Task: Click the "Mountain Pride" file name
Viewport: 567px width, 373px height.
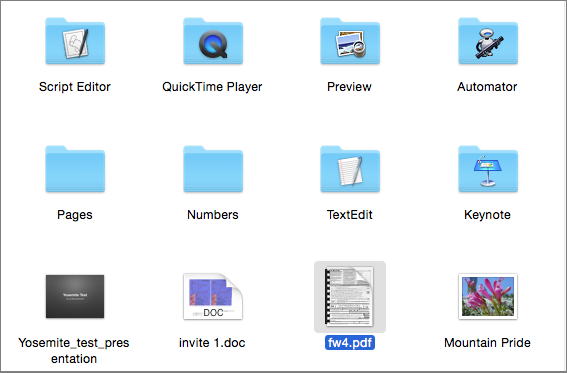Action: coord(487,343)
